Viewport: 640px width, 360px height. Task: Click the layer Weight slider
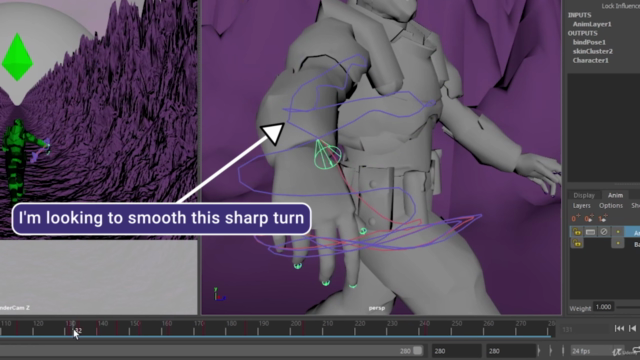tap(628, 307)
